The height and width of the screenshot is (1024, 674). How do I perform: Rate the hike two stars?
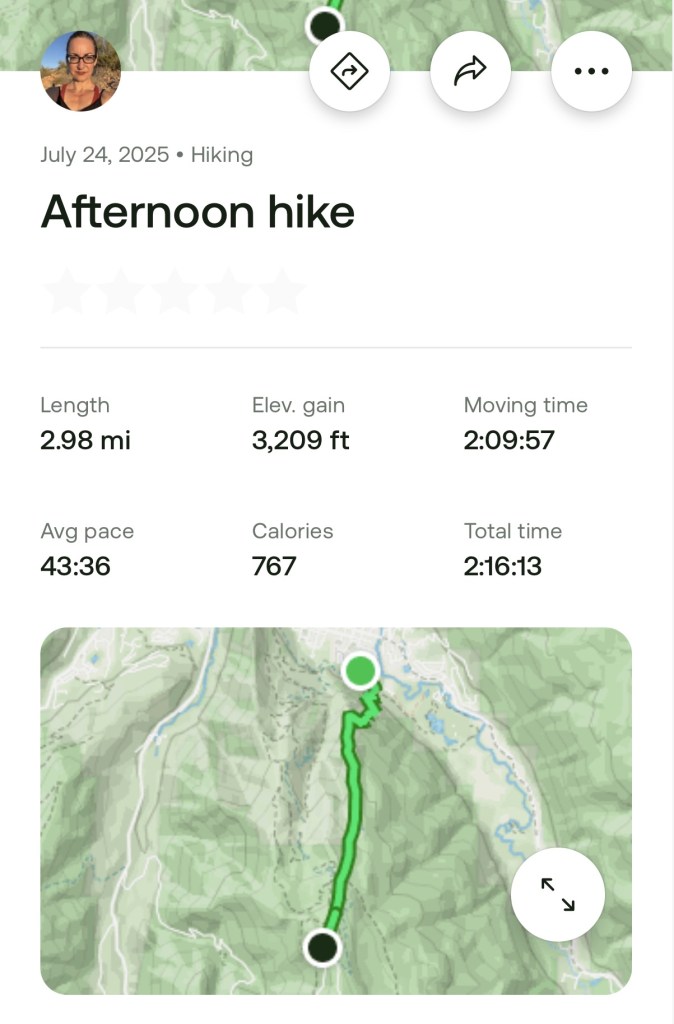tap(120, 292)
